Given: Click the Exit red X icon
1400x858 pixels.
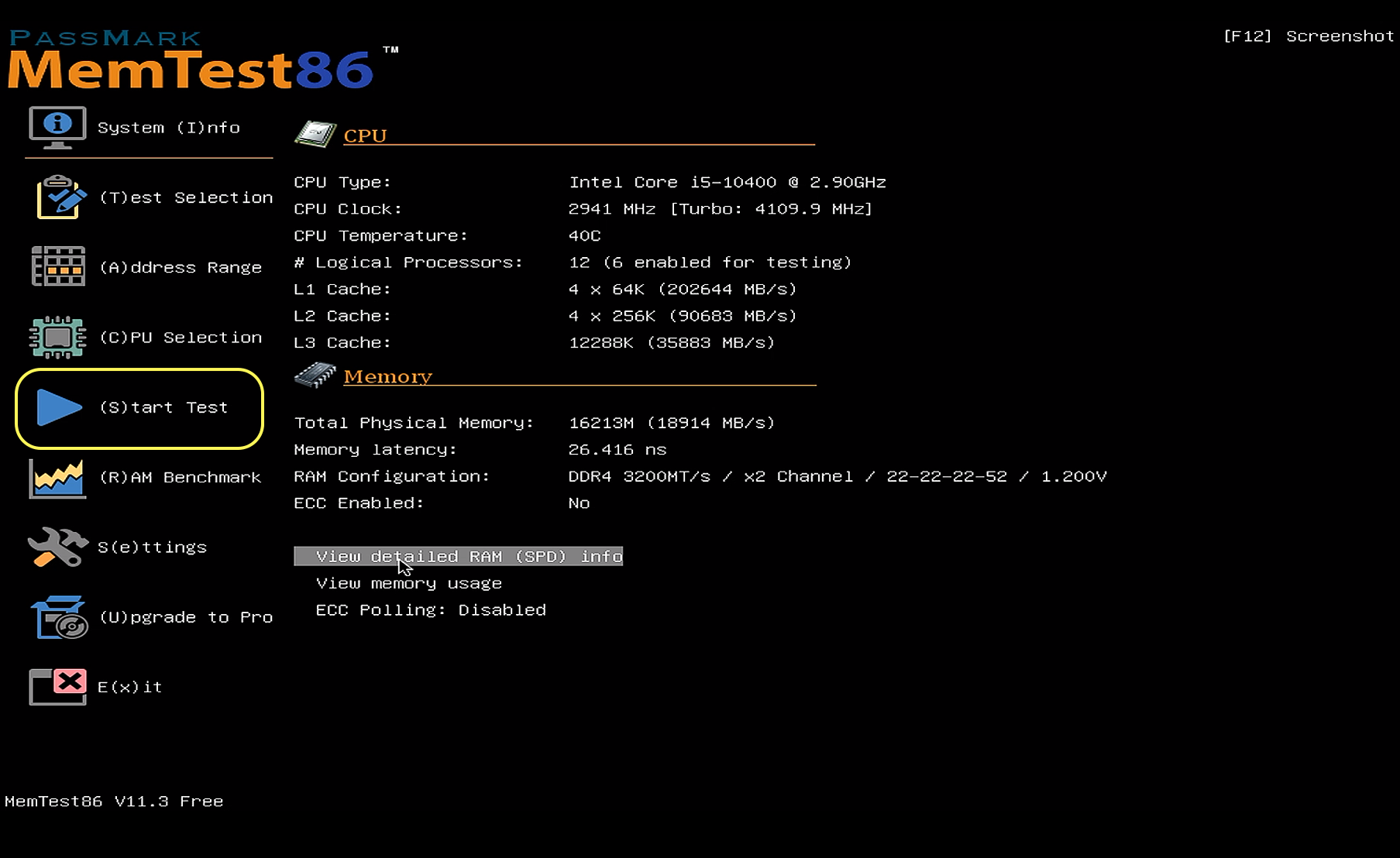Looking at the screenshot, I should pyautogui.click(x=57, y=686).
